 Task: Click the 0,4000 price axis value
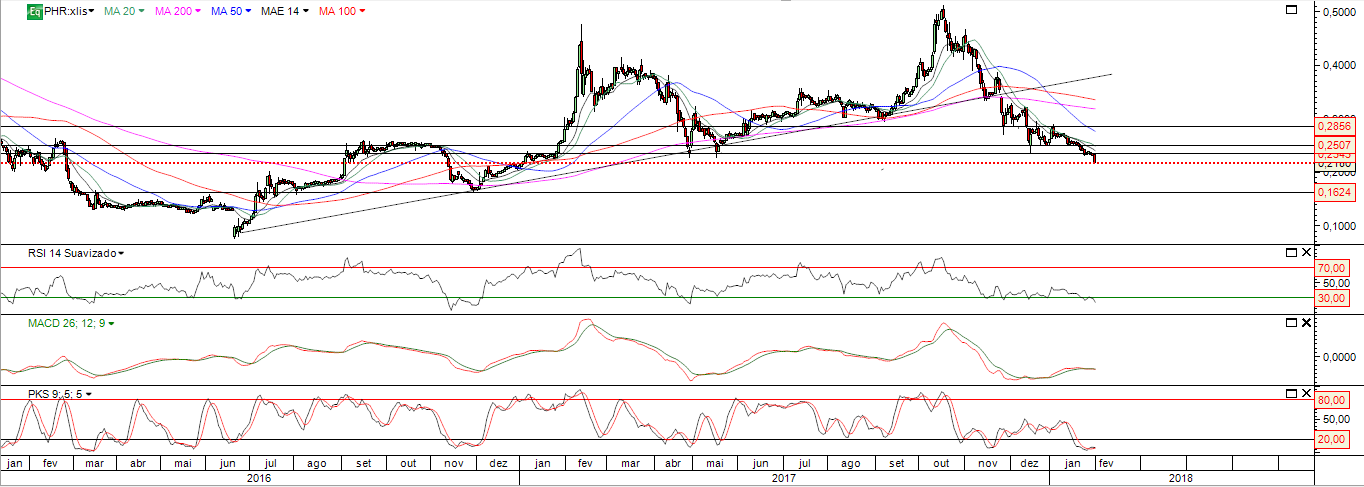click(x=1340, y=66)
